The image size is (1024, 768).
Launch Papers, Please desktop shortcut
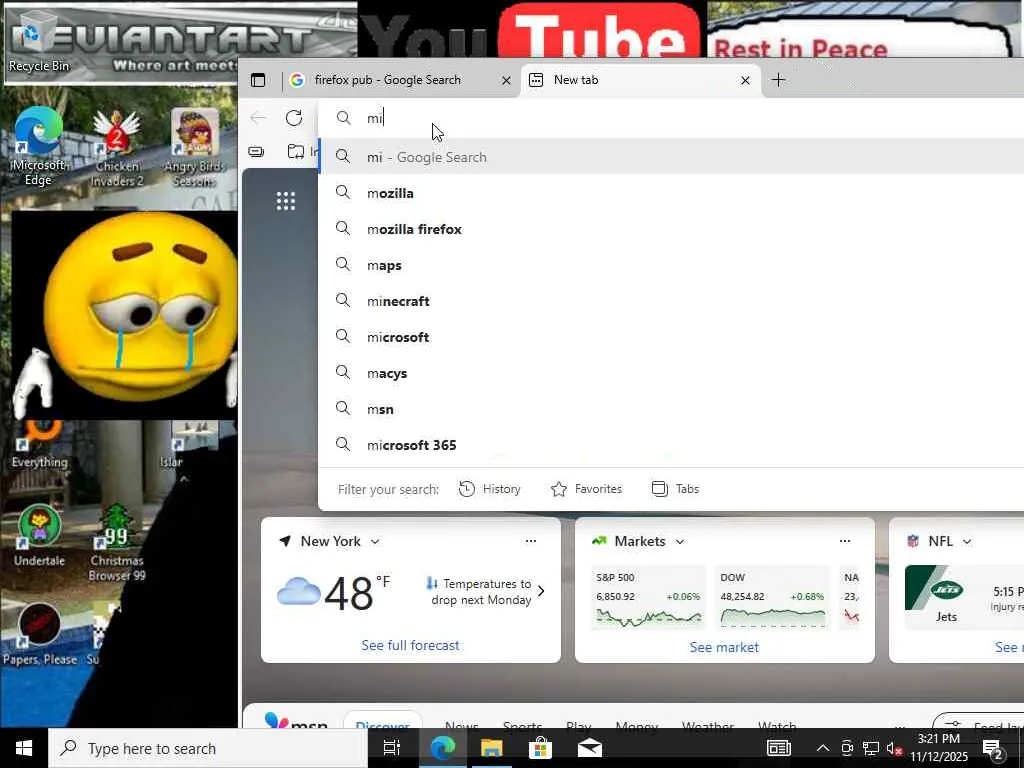tap(39, 635)
